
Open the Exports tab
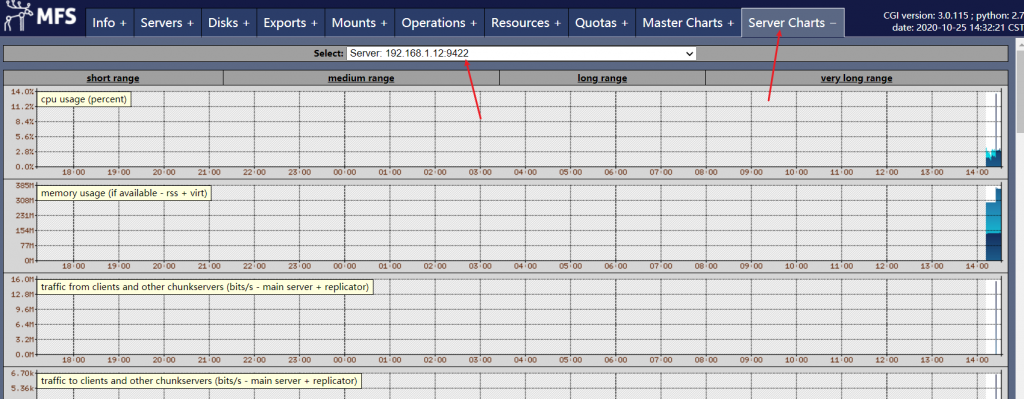pyautogui.click(x=291, y=22)
